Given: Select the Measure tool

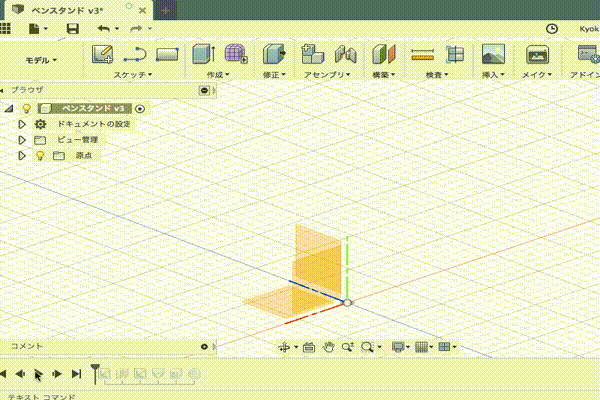Looking at the screenshot, I should (422, 55).
